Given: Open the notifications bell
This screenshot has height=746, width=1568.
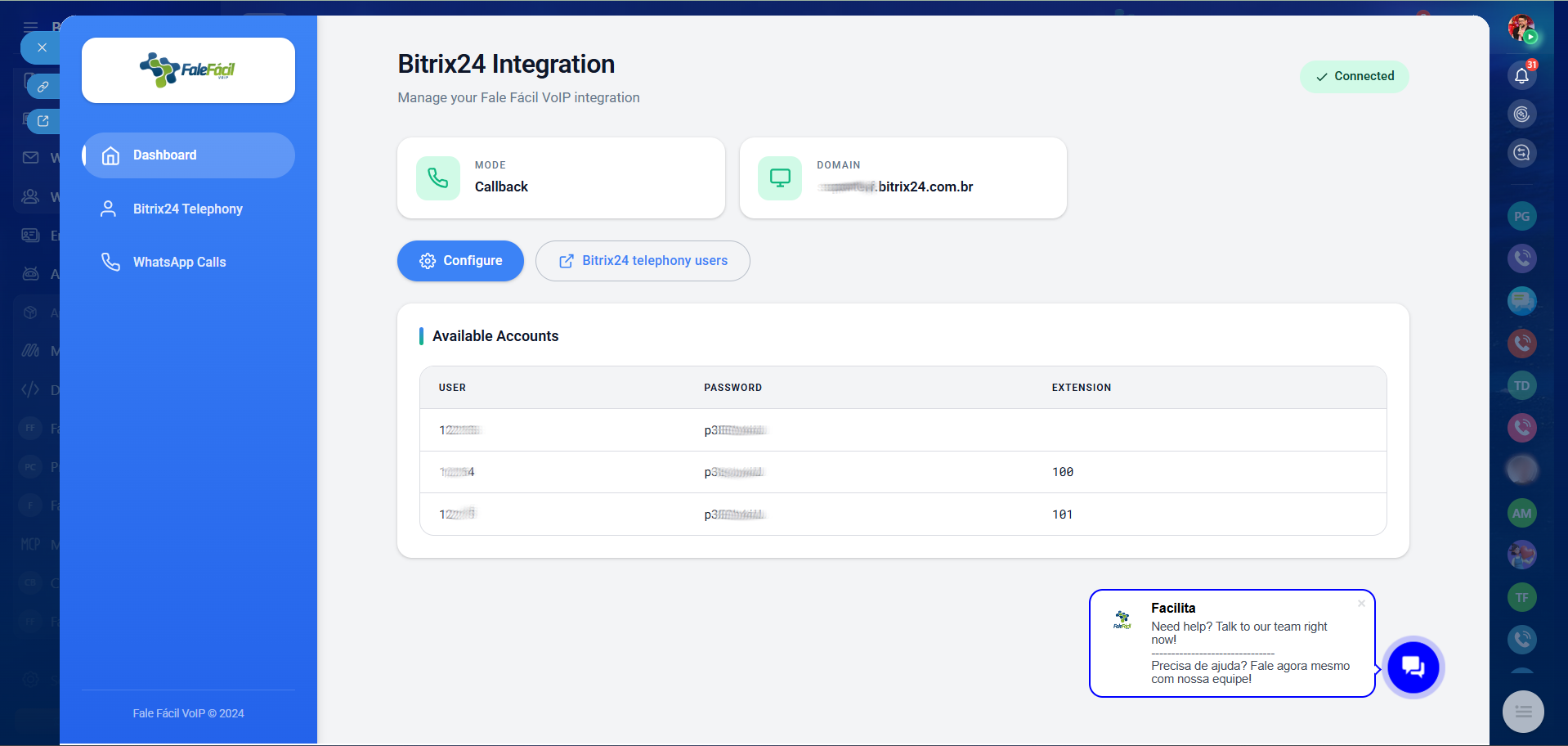Looking at the screenshot, I should tap(1521, 75).
